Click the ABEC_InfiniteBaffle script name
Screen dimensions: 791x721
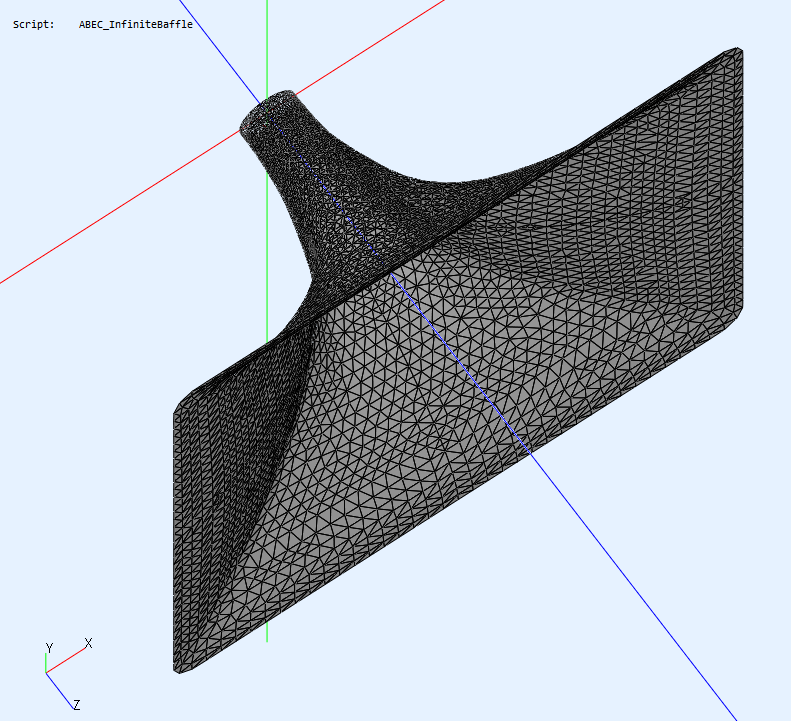(136, 24)
